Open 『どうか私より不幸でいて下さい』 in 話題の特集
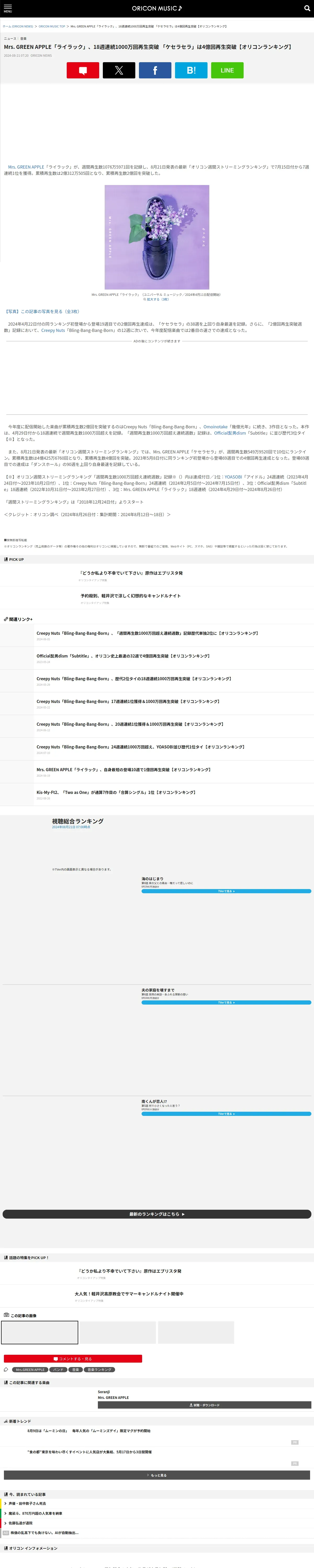314x1568 pixels. point(129,1271)
